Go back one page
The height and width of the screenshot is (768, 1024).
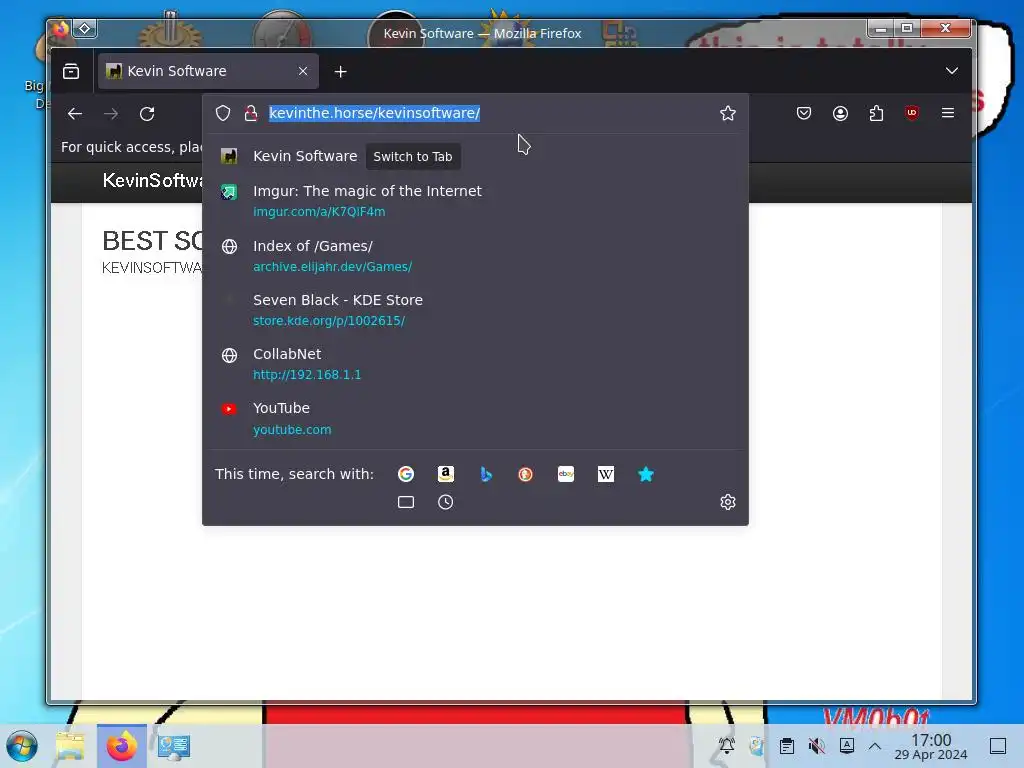point(75,114)
